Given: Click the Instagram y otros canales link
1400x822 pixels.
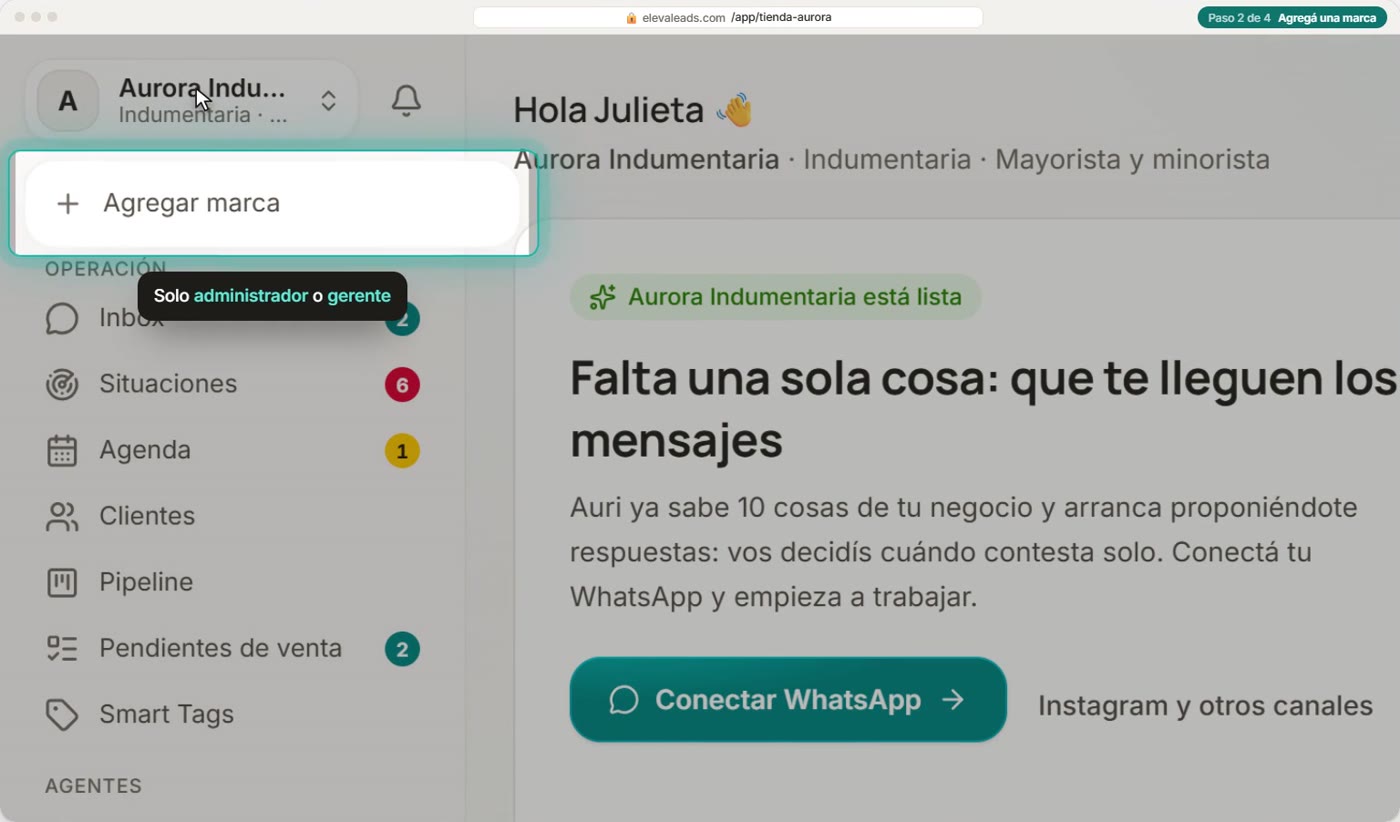Looking at the screenshot, I should [x=1205, y=706].
